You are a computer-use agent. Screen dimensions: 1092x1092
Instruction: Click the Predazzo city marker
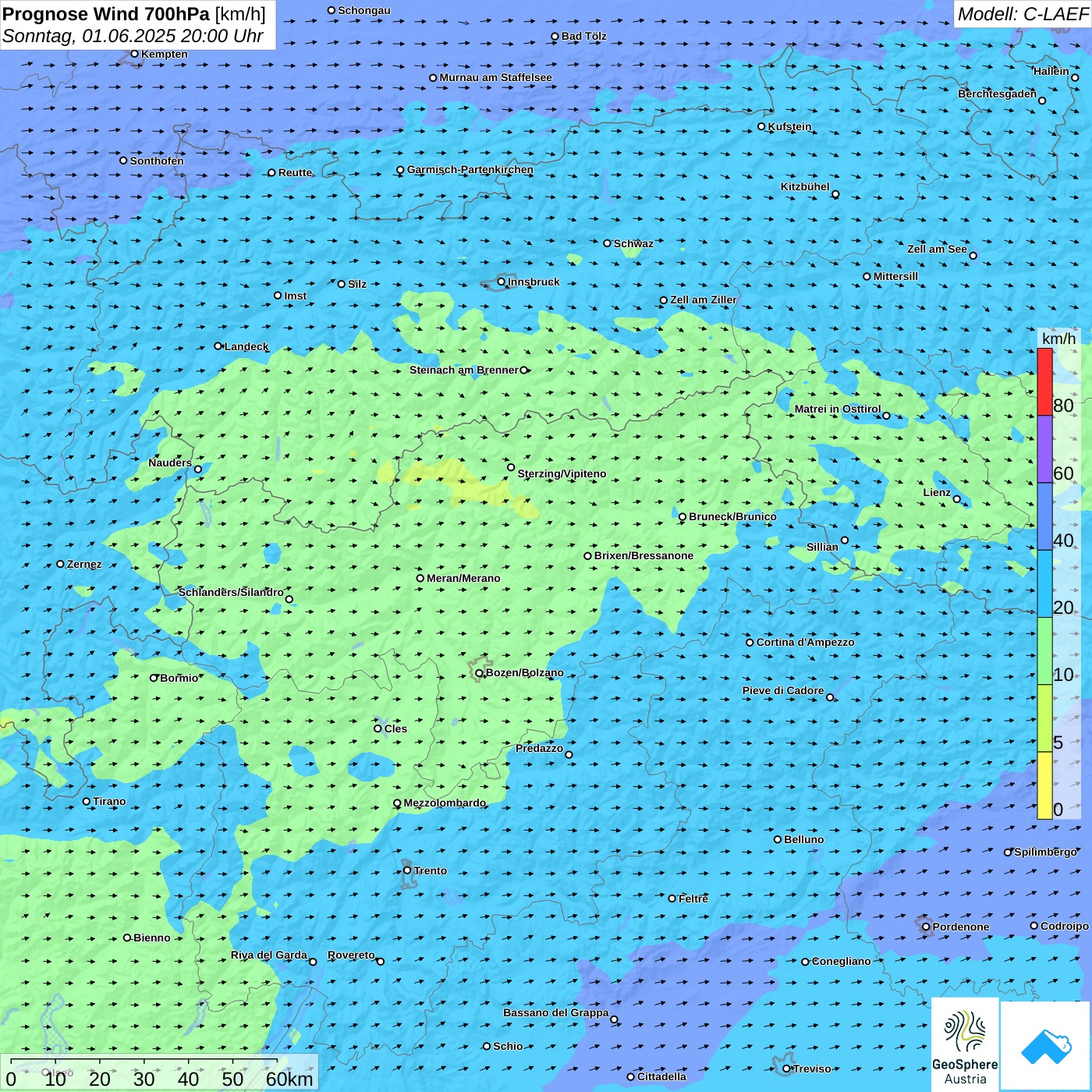[569, 754]
